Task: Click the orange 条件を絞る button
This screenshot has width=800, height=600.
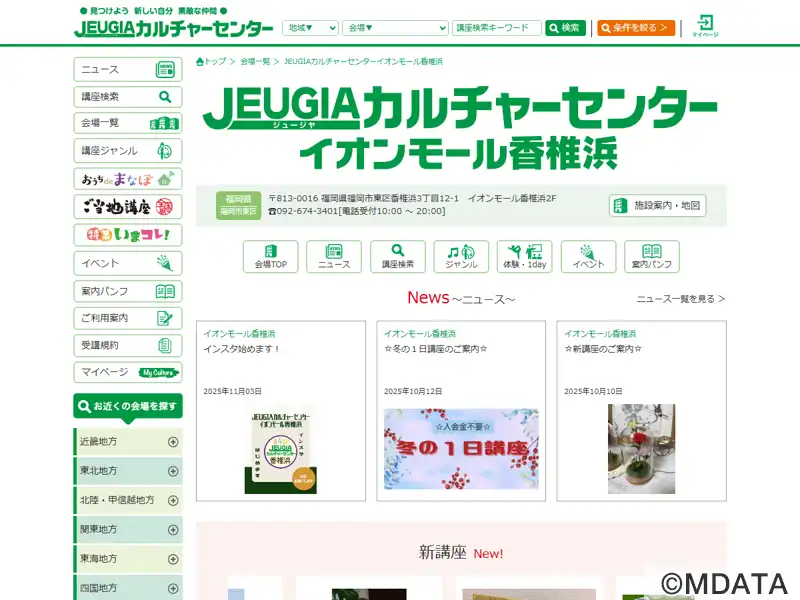Action: tap(636, 28)
